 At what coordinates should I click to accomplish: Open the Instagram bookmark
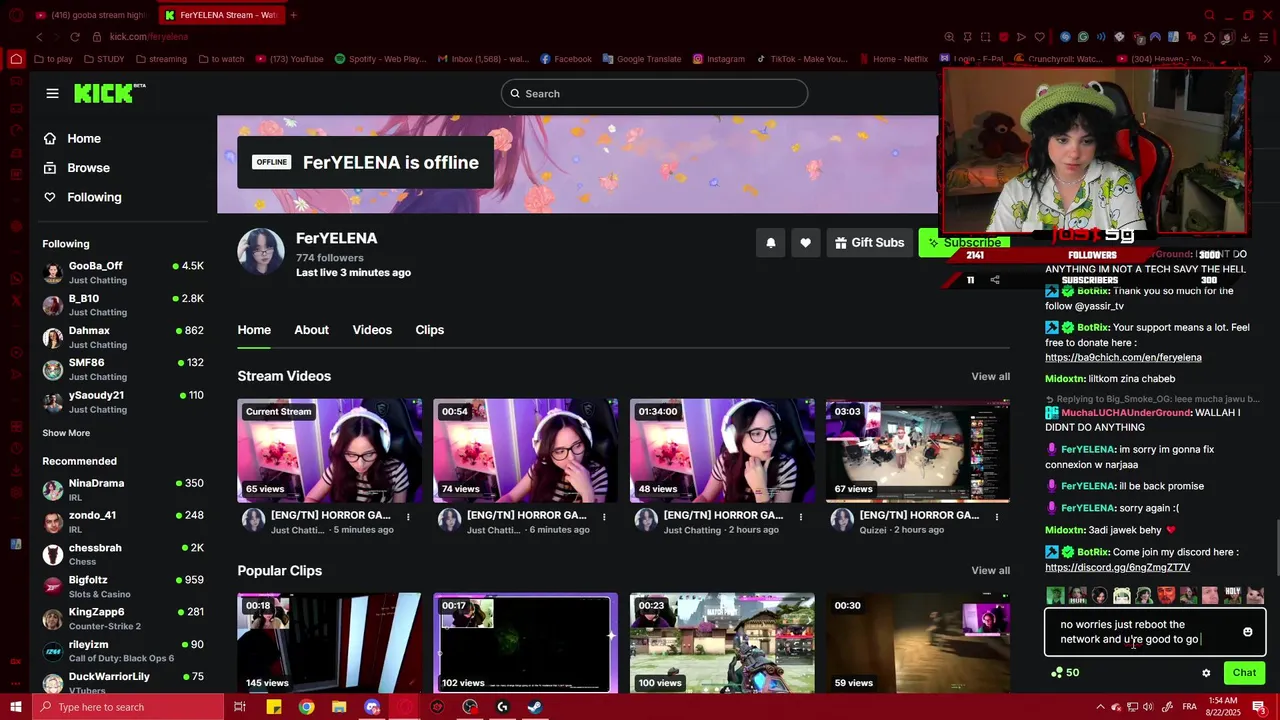[718, 59]
